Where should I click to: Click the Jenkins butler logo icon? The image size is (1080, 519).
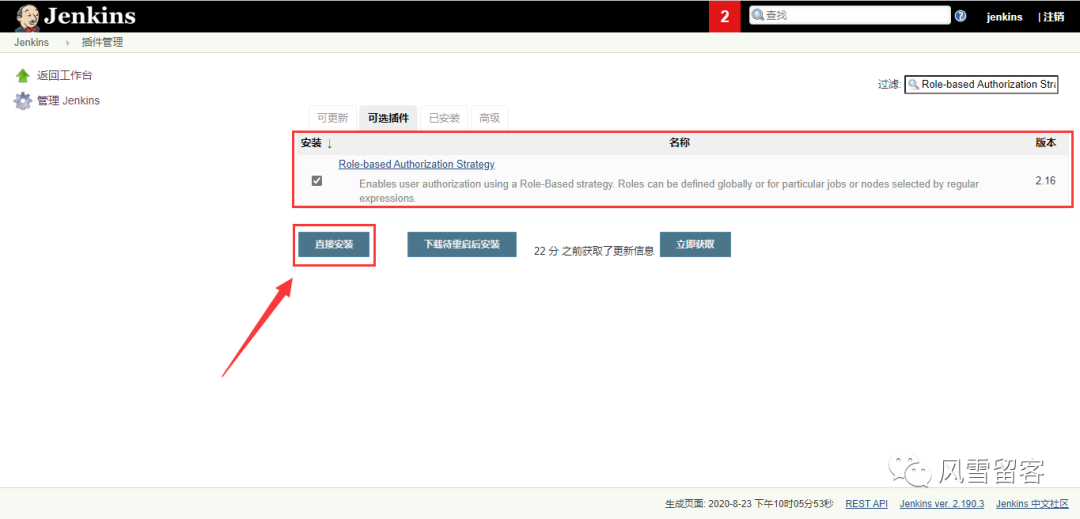point(27,16)
